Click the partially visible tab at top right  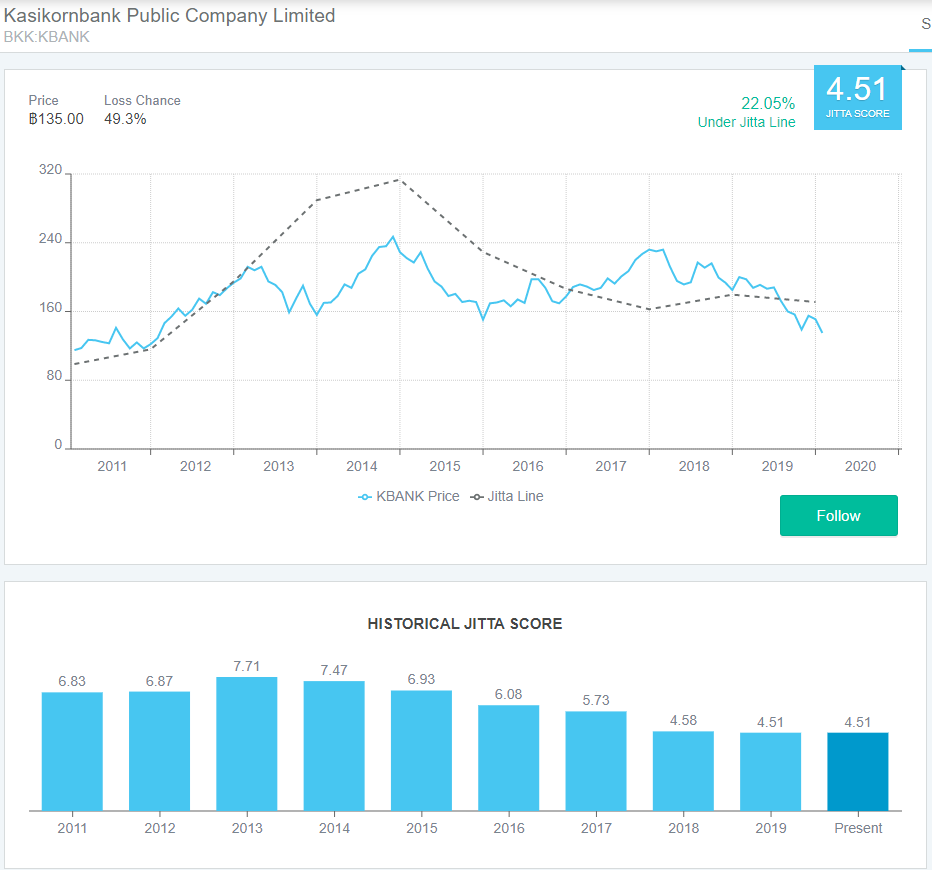923,25
